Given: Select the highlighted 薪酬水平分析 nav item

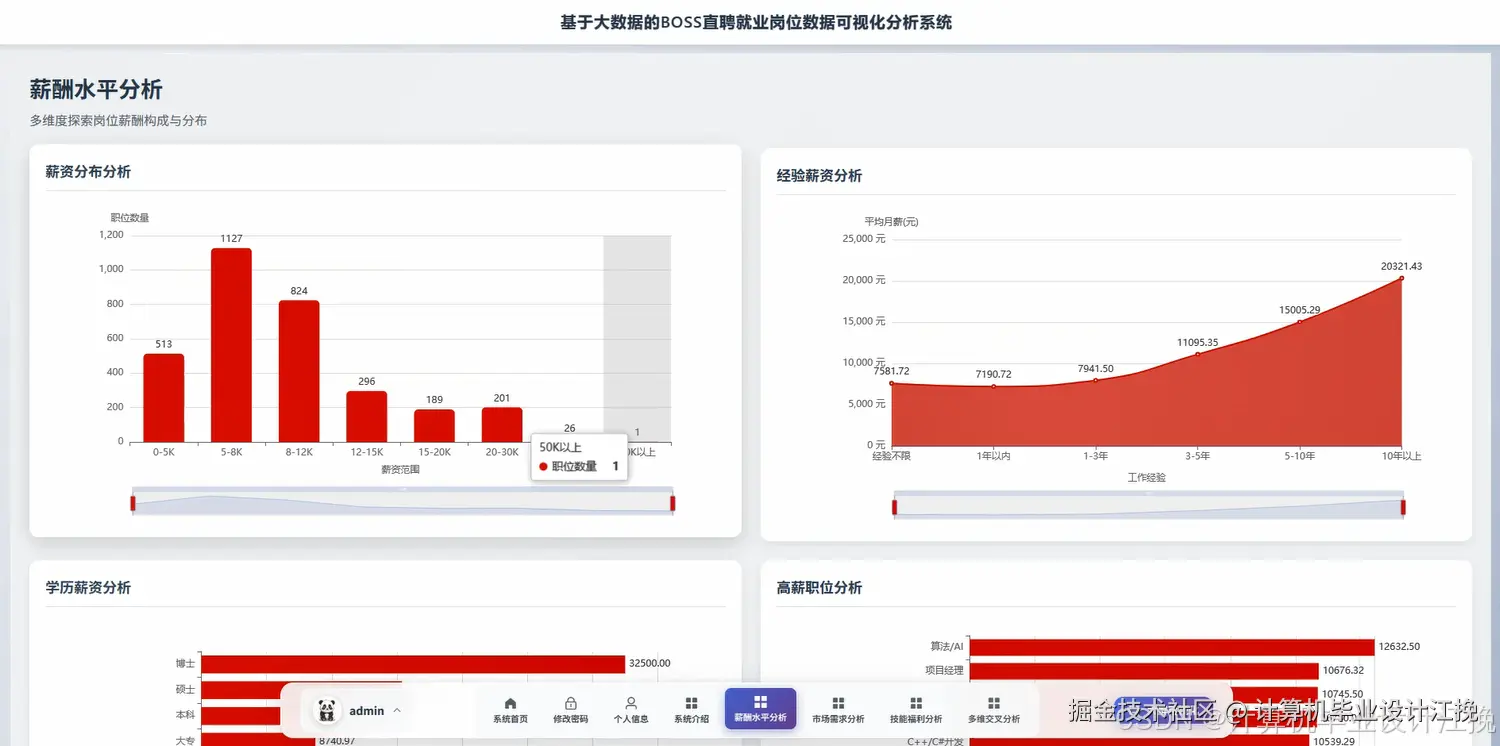Looking at the screenshot, I should click(760, 709).
